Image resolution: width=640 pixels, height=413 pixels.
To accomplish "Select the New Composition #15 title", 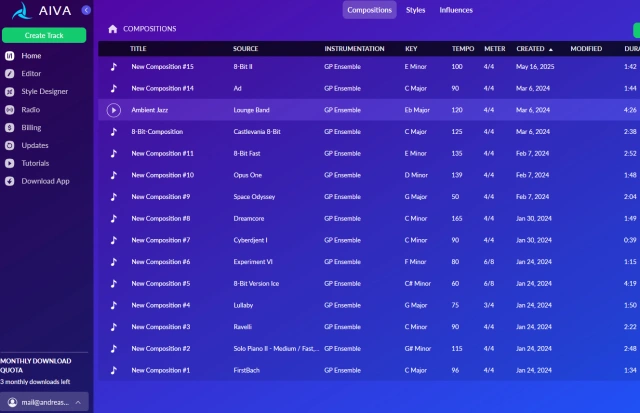I will pos(162,67).
